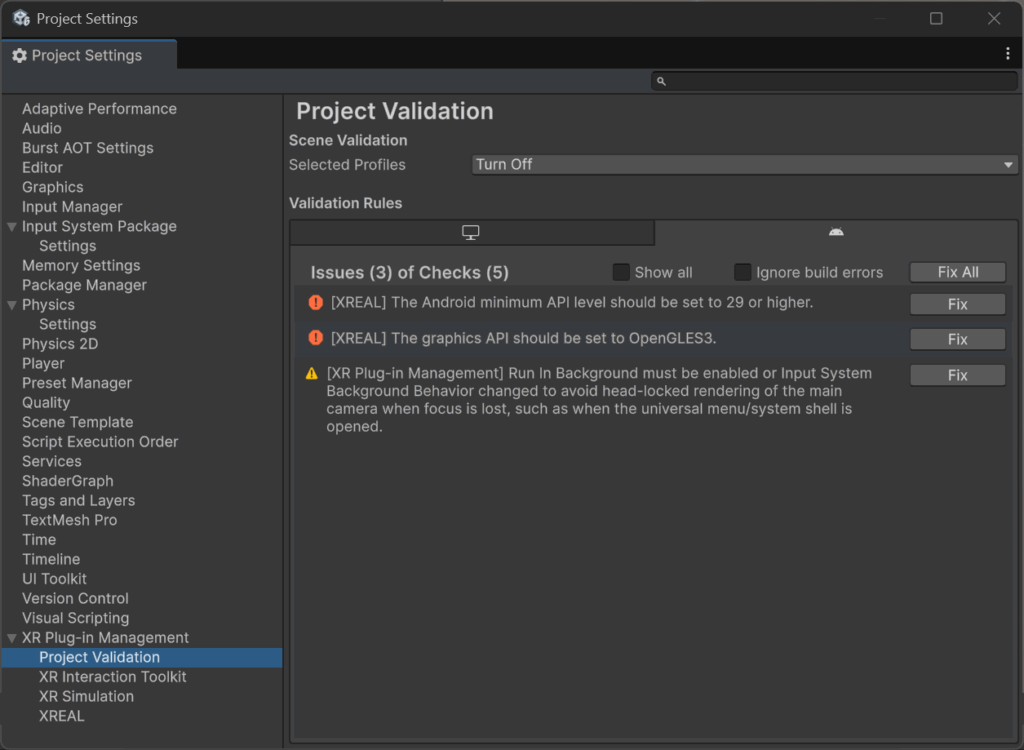Click warning icon for Run In Background issue
1024x750 pixels.
coord(312,374)
